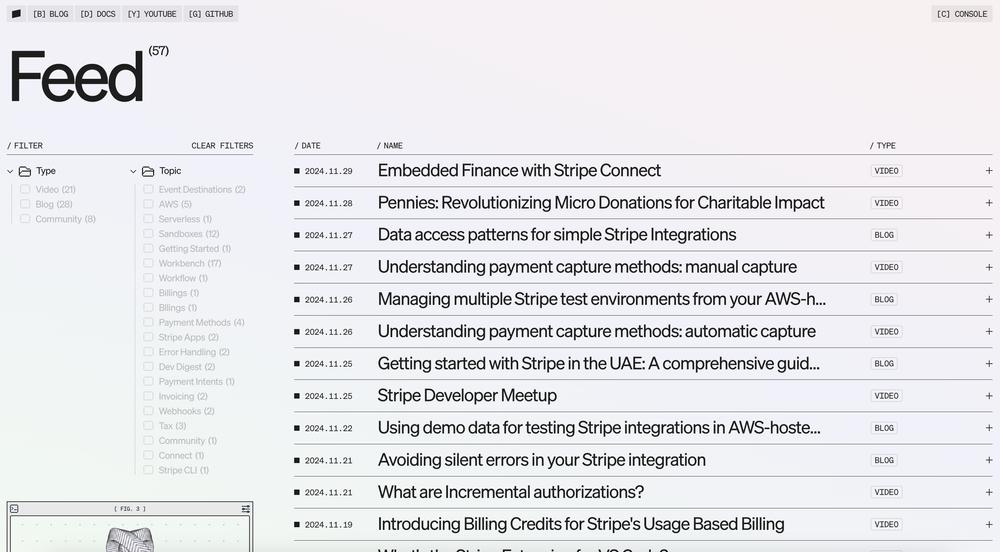Image resolution: width=1000 pixels, height=552 pixels.
Task: Sort feed by the / DATE column header
Action: 307,146
